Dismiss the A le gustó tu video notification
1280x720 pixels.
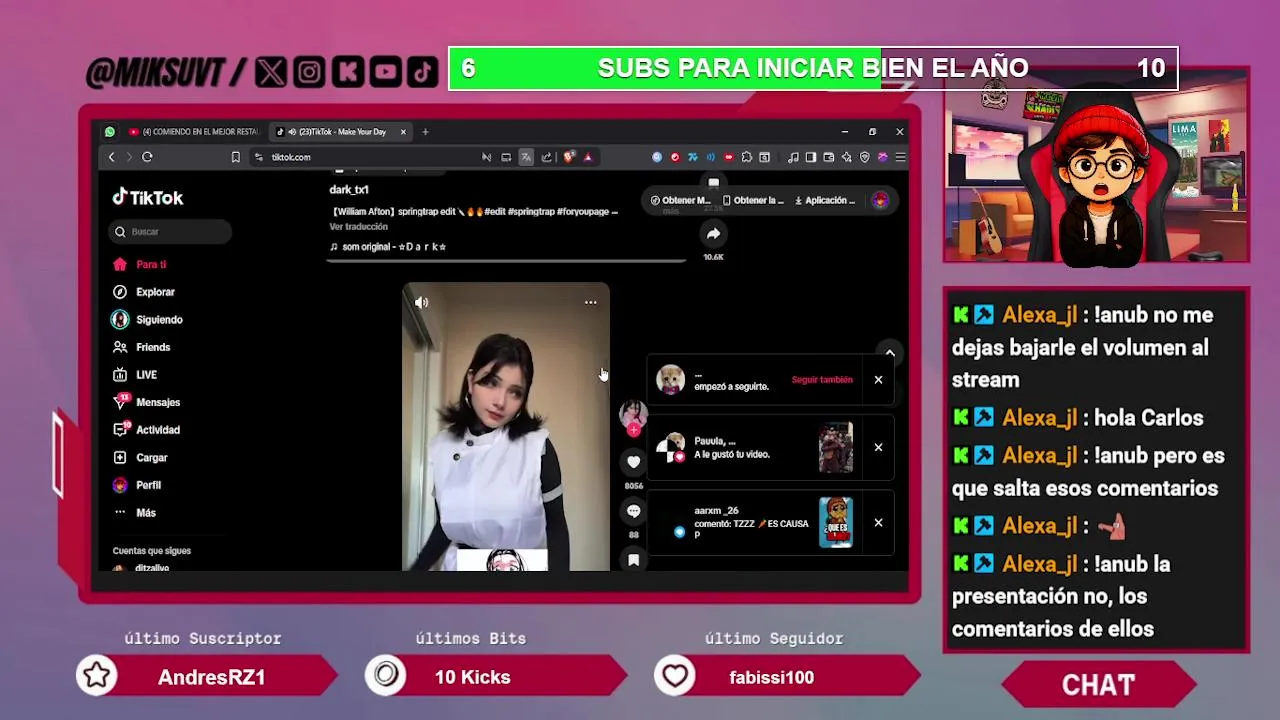[878, 447]
